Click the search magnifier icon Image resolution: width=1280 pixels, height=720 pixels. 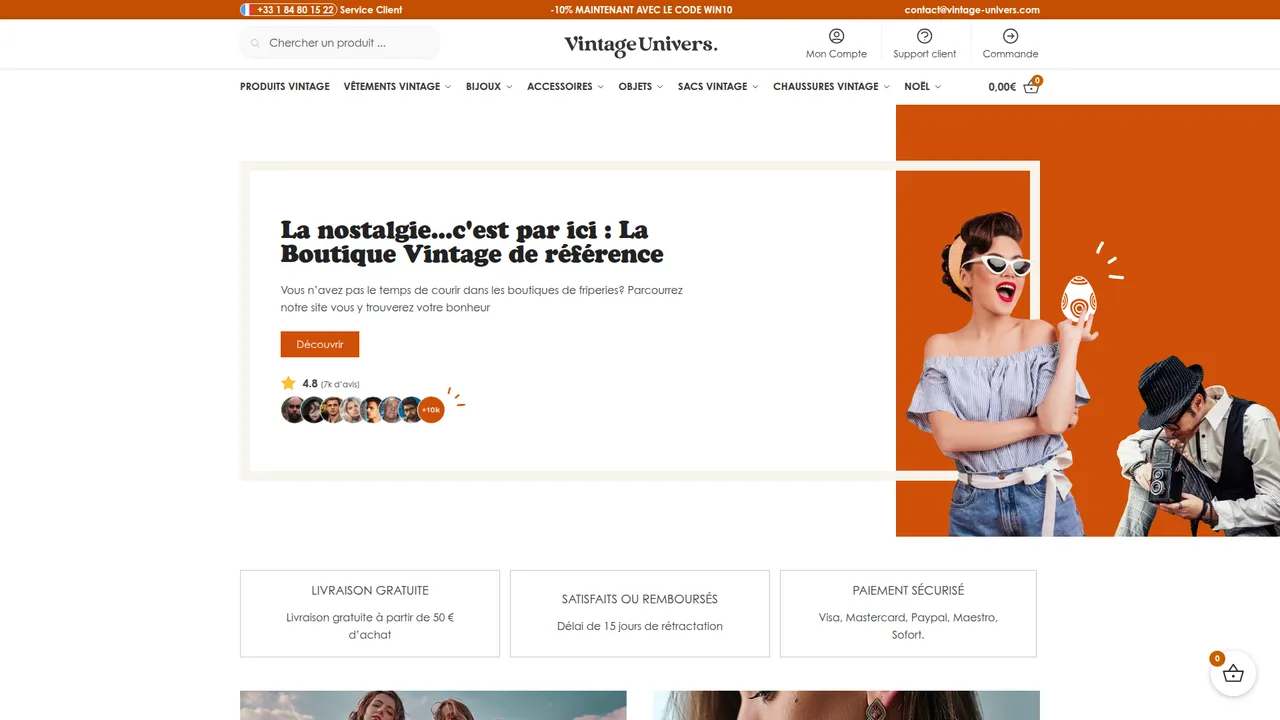coord(255,43)
